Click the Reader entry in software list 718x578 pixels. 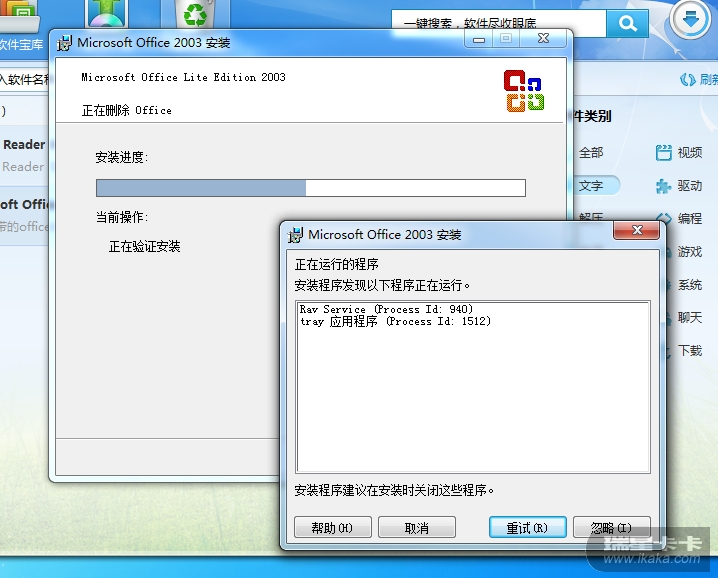coord(24,155)
